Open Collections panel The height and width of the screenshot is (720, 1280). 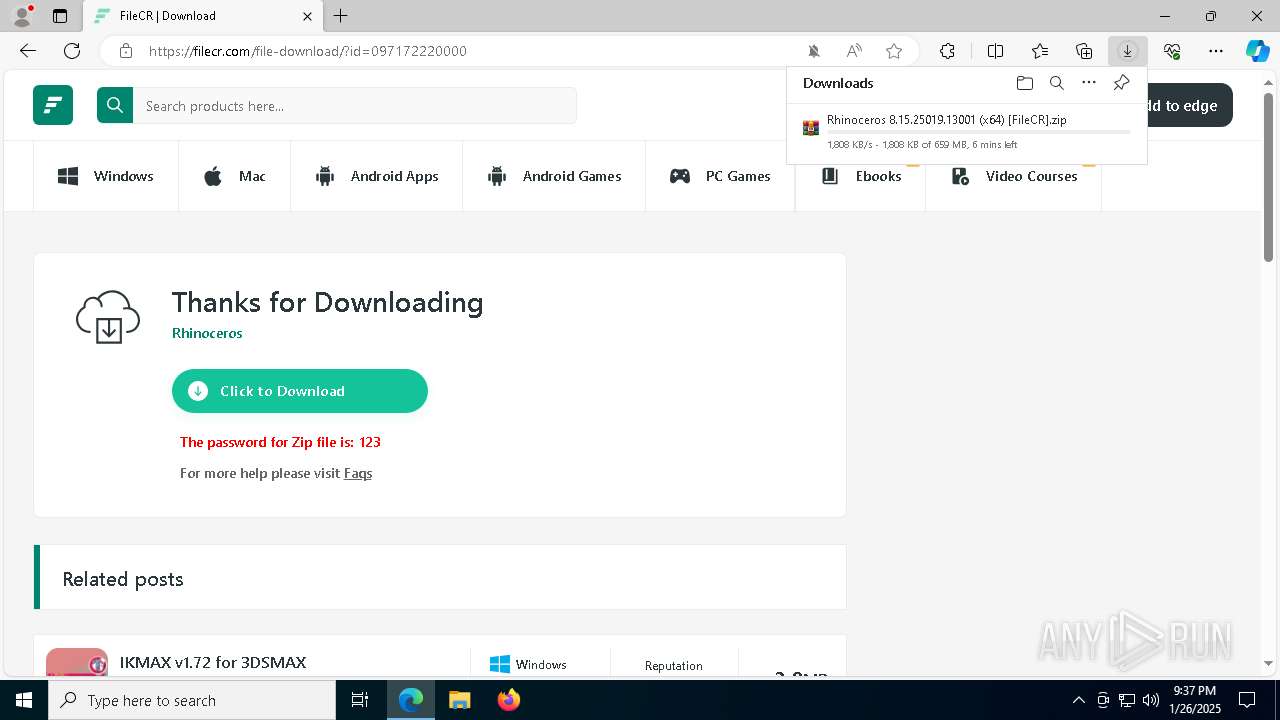click(x=1084, y=51)
